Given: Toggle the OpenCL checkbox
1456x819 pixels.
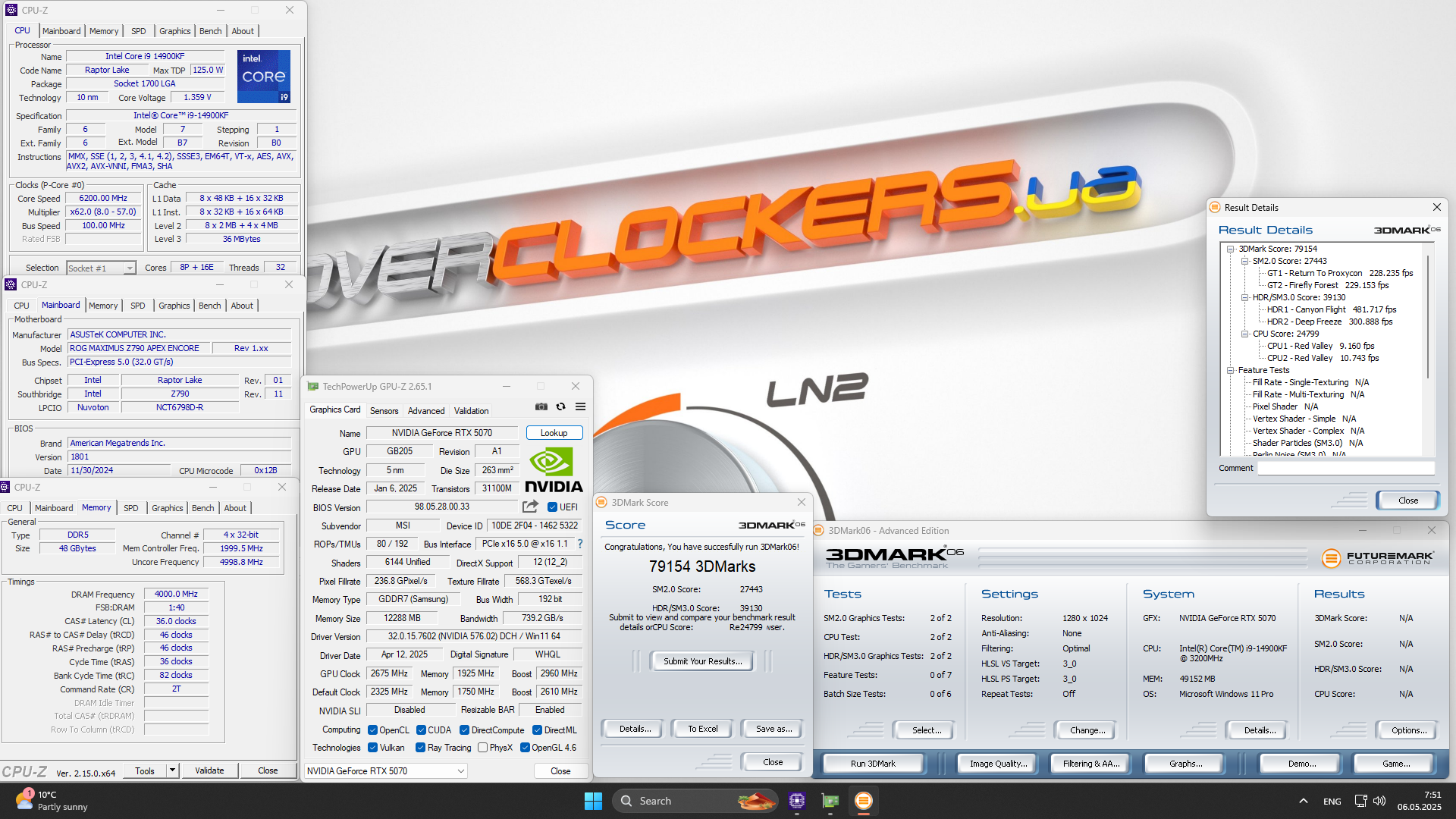Looking at the screenshot, I should click(x=372, y=730).
